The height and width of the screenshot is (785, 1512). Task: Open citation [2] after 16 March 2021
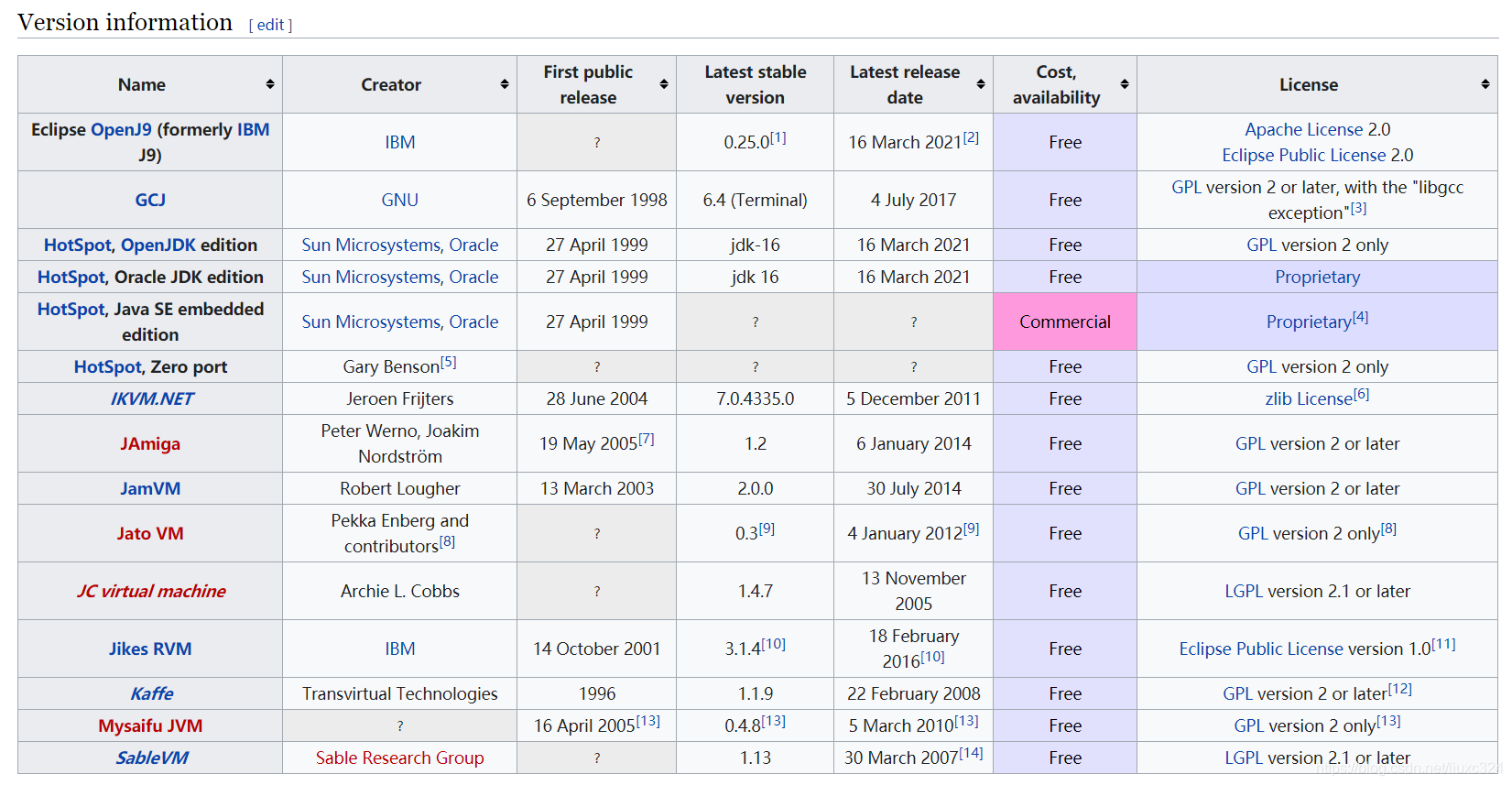click(971, 137)
